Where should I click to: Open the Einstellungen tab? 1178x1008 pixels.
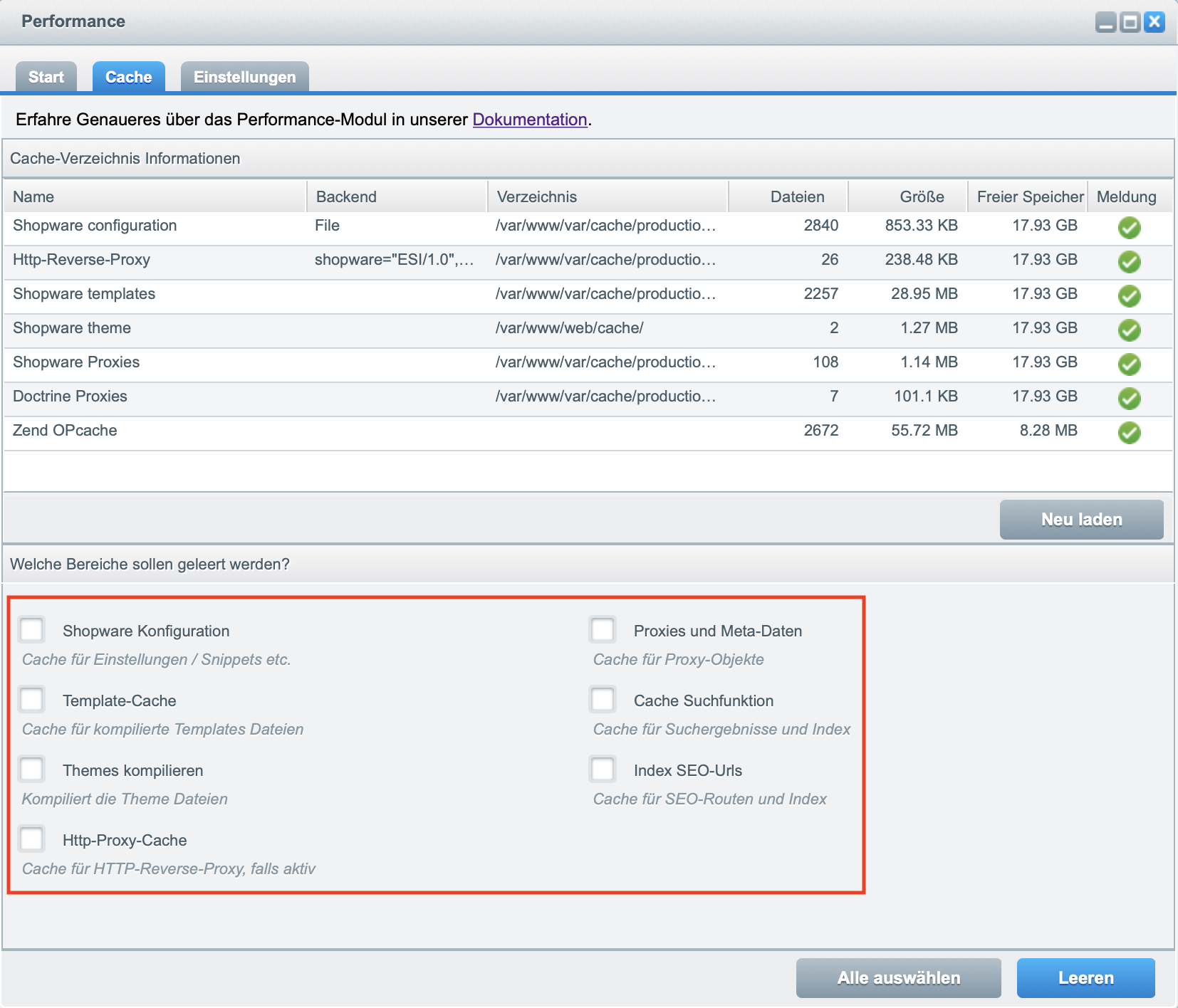(245, 77)
